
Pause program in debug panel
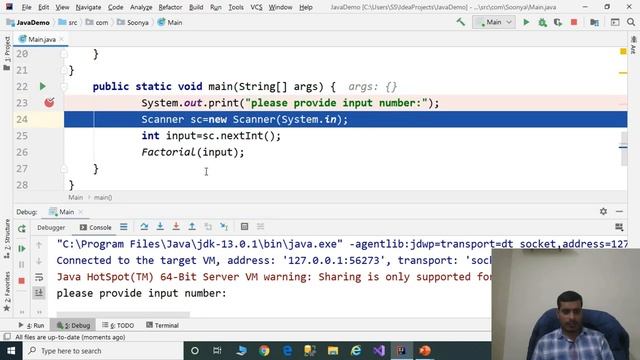pyautogui.click(x=22, y=264)
